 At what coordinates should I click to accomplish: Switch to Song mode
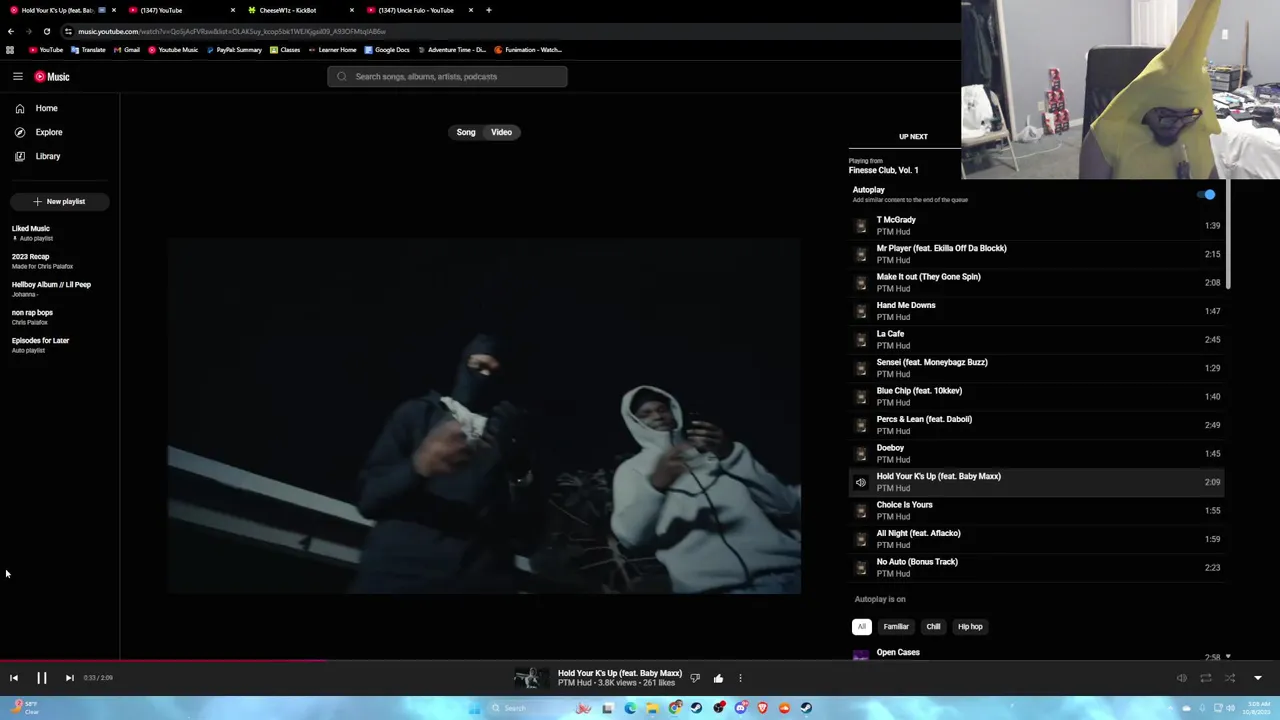pyautogui.click(x=466, y=132)
